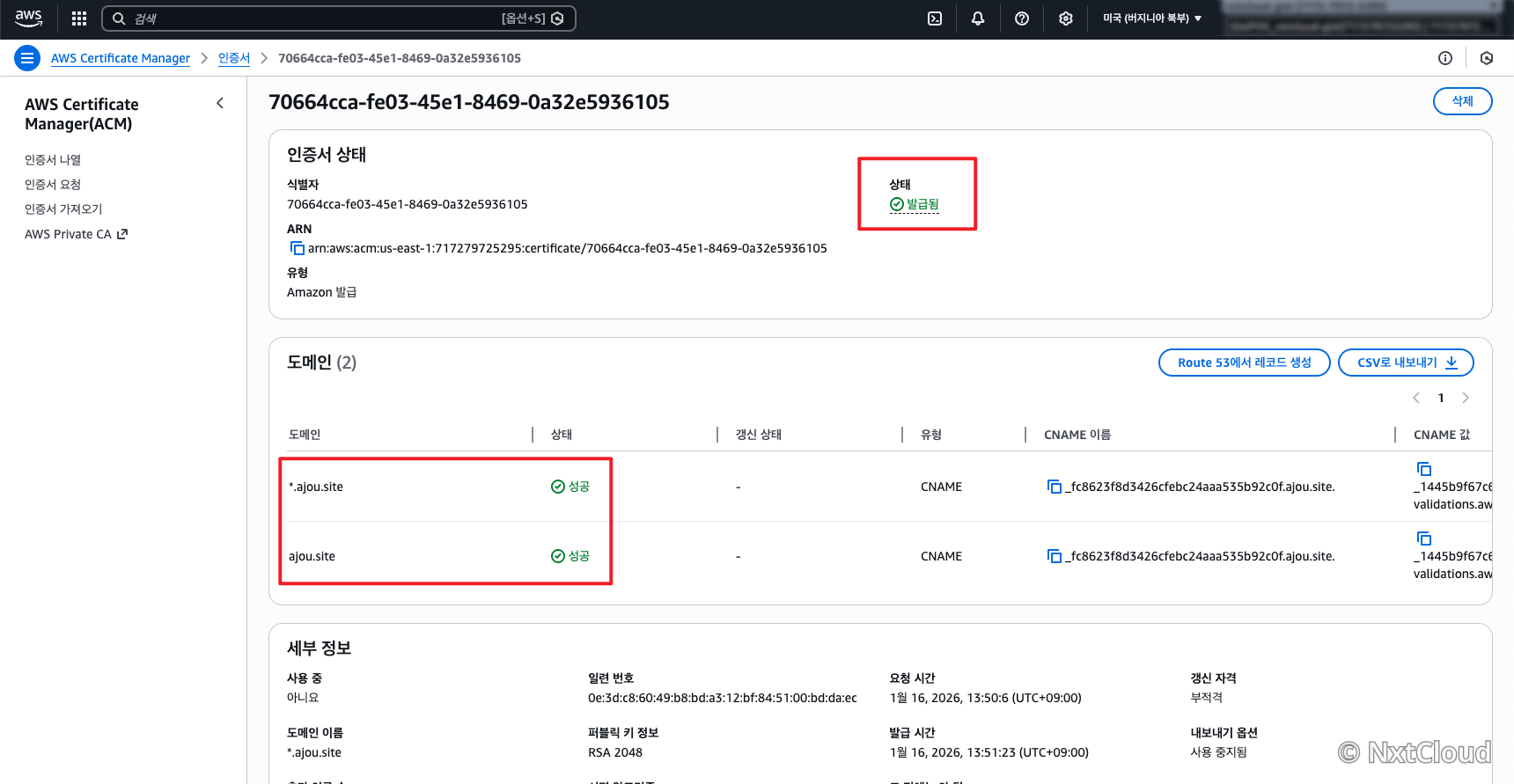Image resolution: width=1514 pixels, height=784 pixels.
Task: Click the 삭제 delete button
Action: [x=1462, y=101]
